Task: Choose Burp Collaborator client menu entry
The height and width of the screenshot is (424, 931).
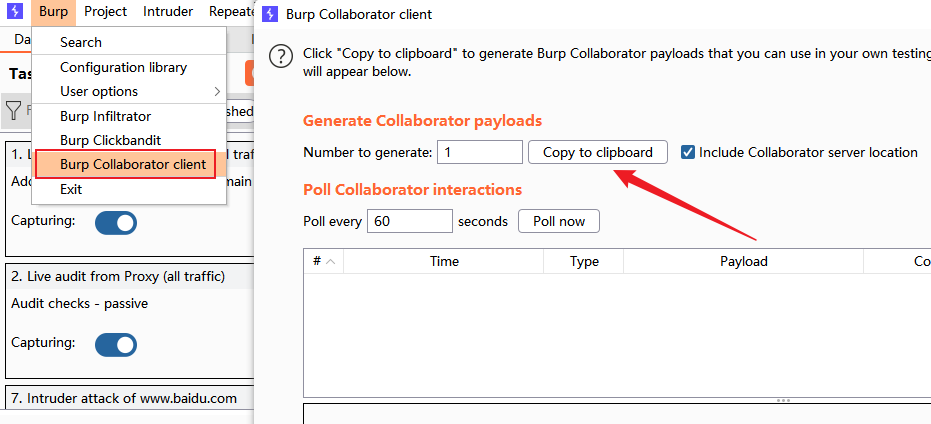Action: (132, 164)
